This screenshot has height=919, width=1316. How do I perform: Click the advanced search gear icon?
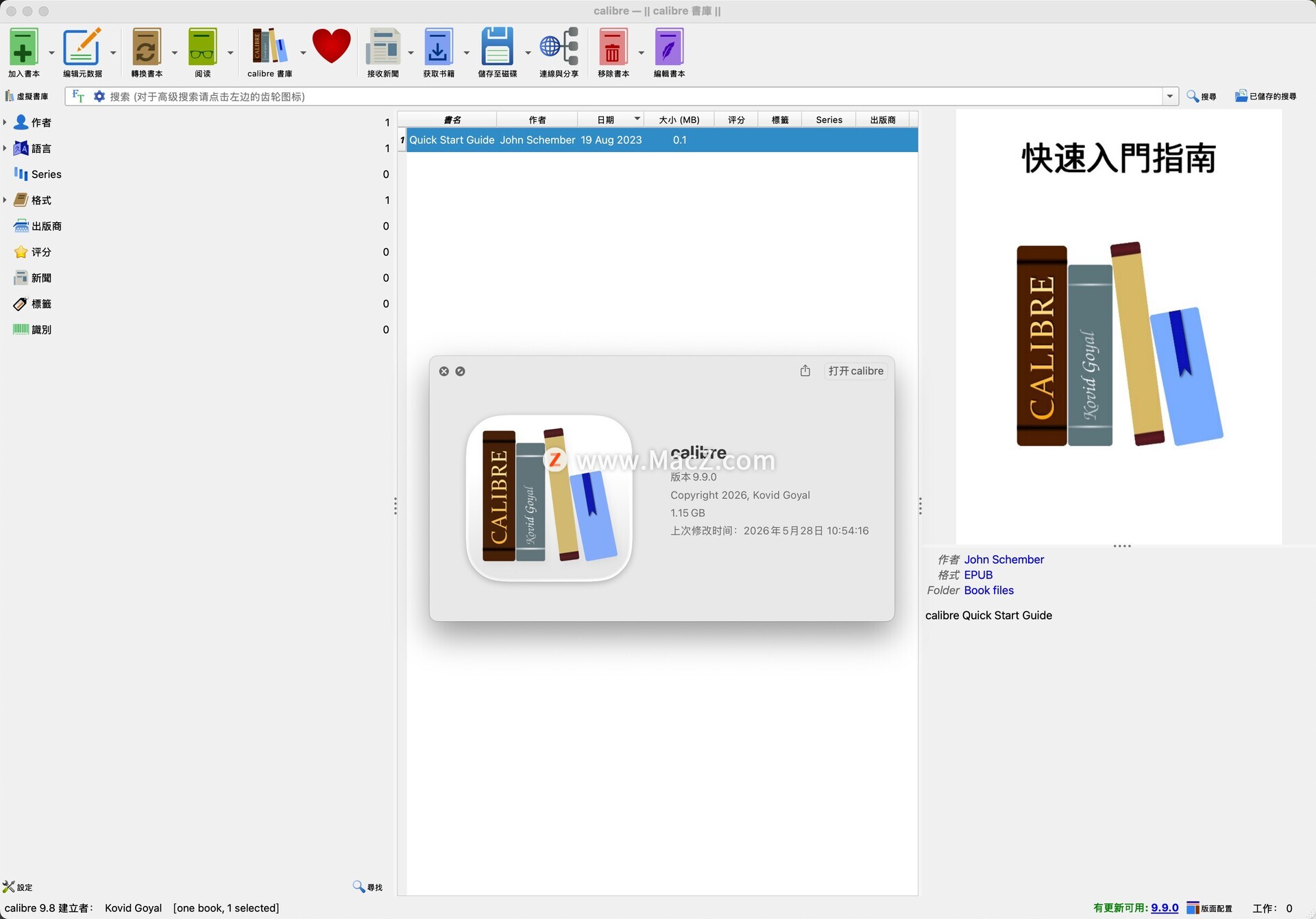pyautogui.click(x=99, y=97)
